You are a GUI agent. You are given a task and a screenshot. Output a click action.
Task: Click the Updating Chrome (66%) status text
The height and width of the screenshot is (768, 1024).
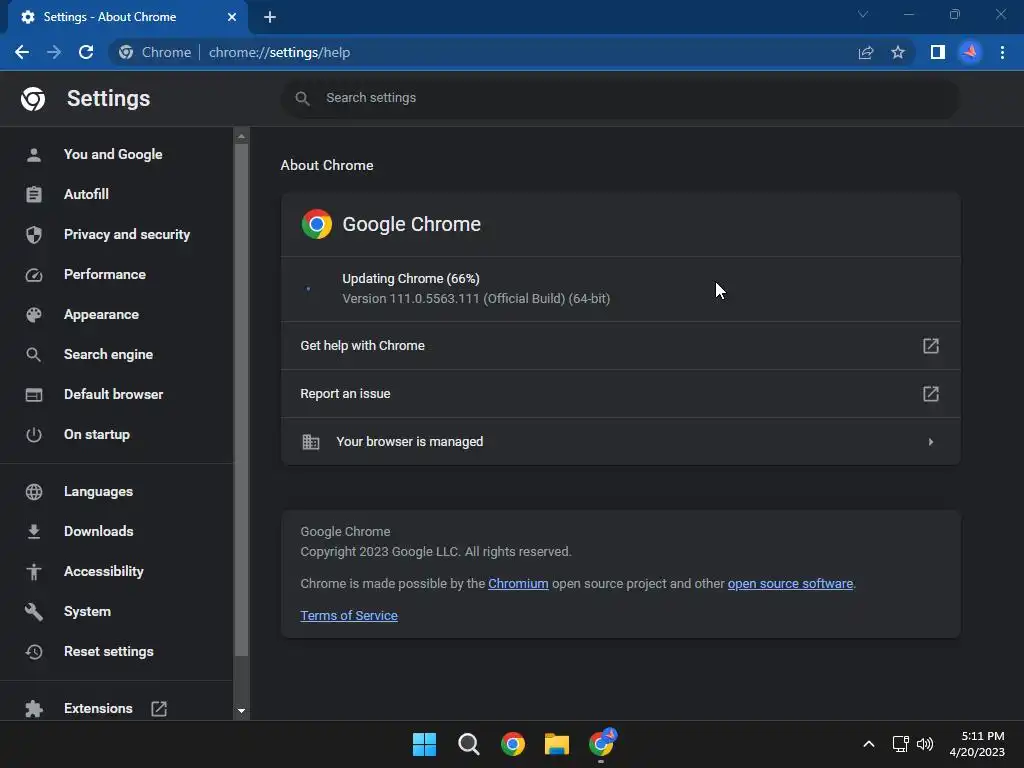[x=411, y=278]
